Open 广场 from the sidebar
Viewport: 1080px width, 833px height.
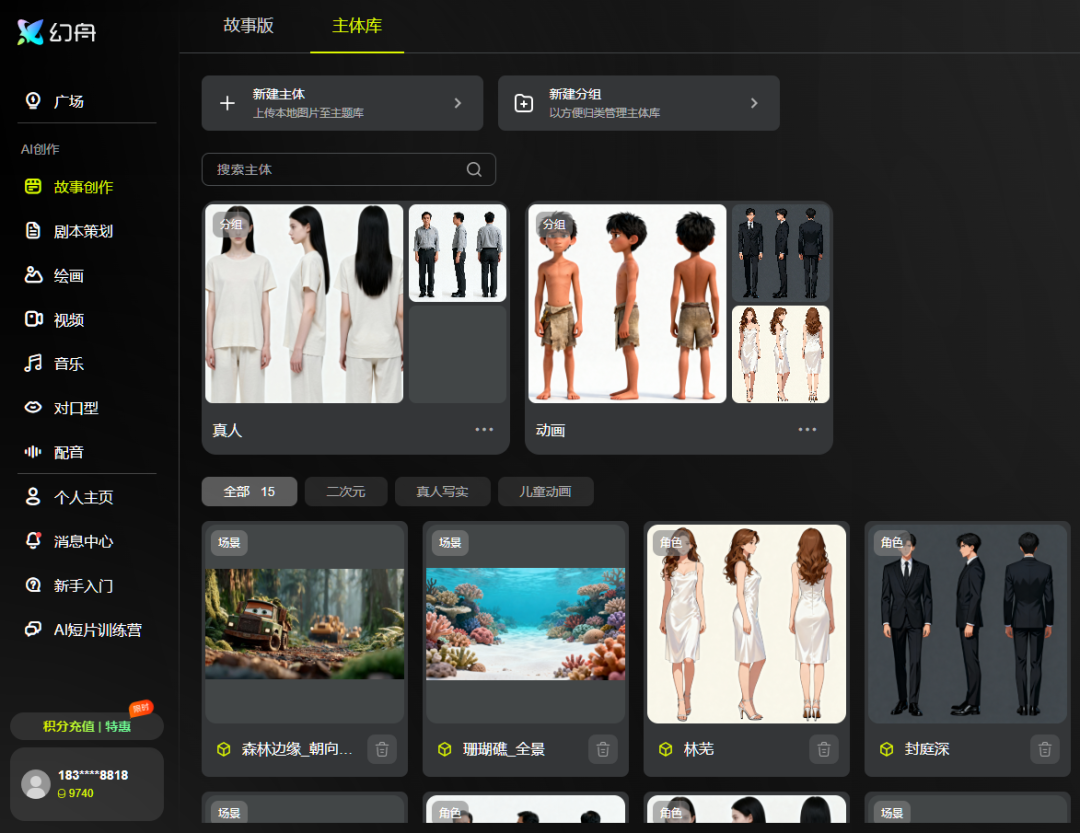coord(68,101)
